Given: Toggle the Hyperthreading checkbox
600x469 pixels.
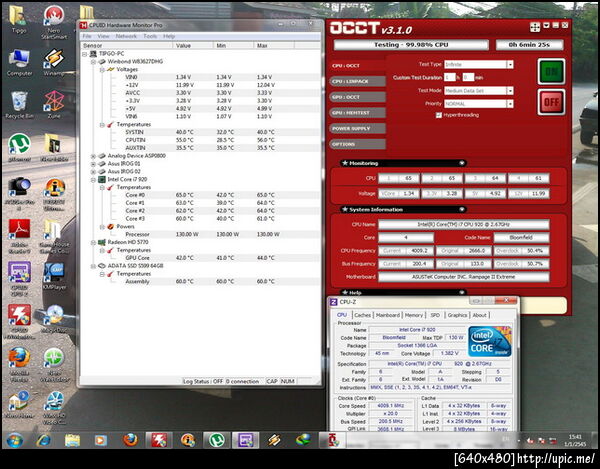Looking at the screenshot, I should tap(439, 115).
